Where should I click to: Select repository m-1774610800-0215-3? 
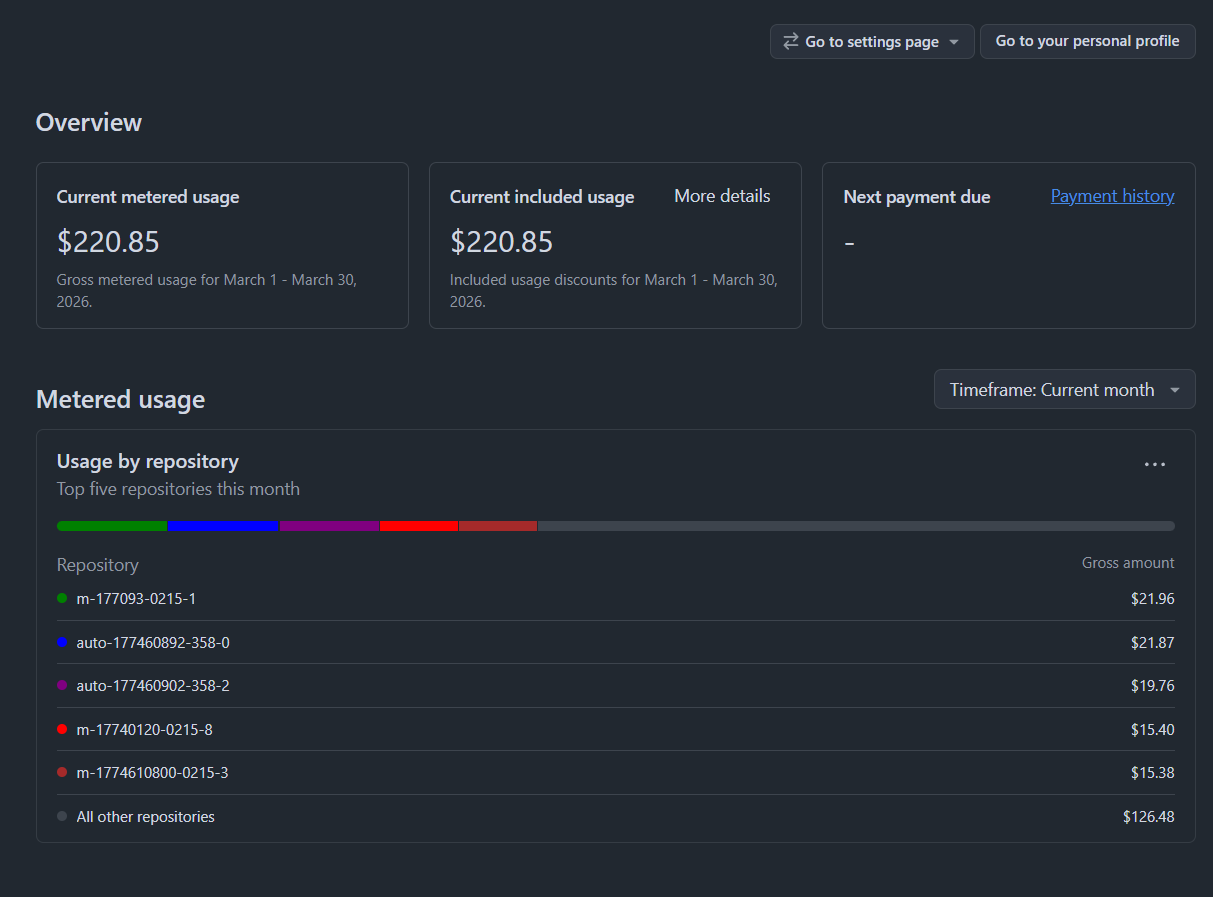pyautogui.click(x=153, y=773)
